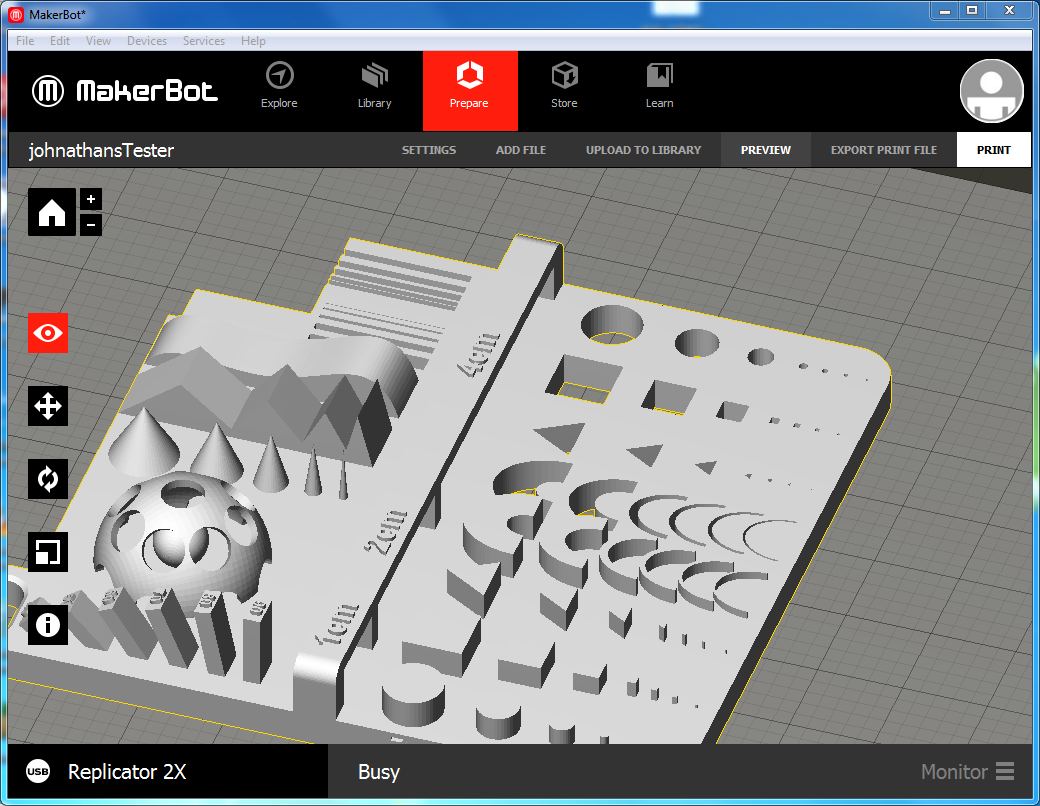1040x806 pixels.
Task: Select the Move arrows tool
Action: (x=48, y=406)
